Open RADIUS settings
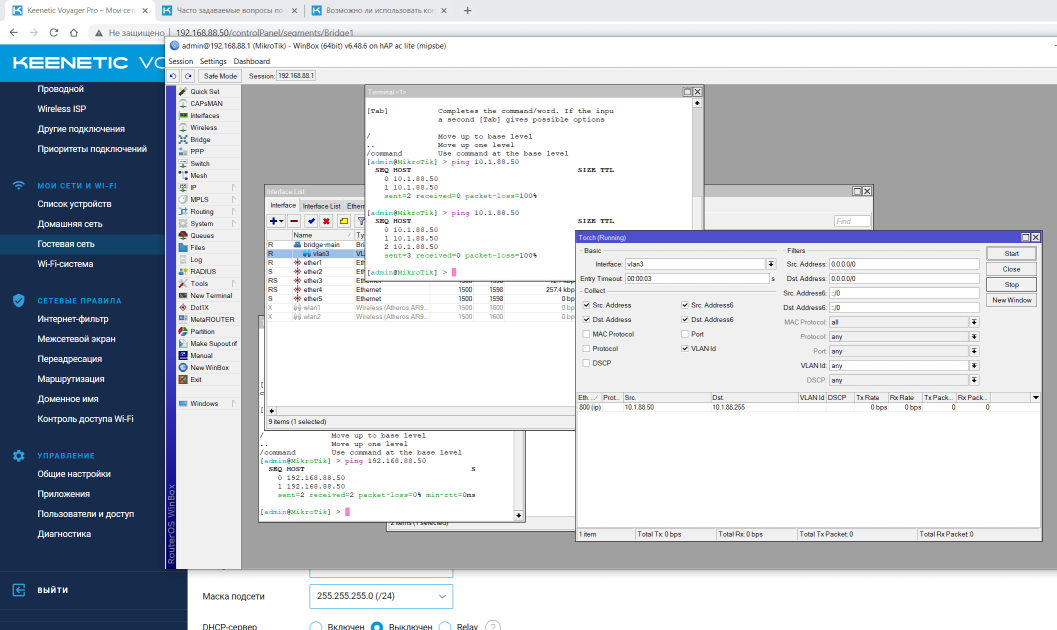 click(x=203, y=272)
